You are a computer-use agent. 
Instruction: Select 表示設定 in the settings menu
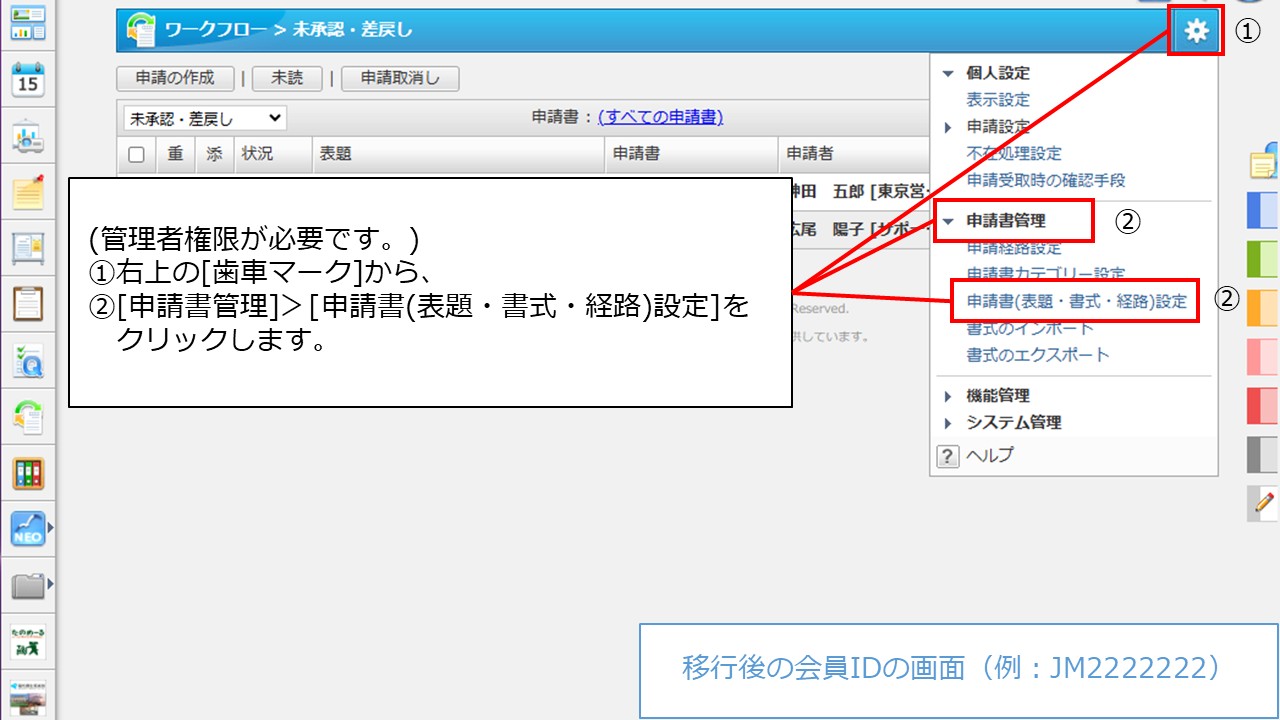pyautogui.click(x=998, y=100)
